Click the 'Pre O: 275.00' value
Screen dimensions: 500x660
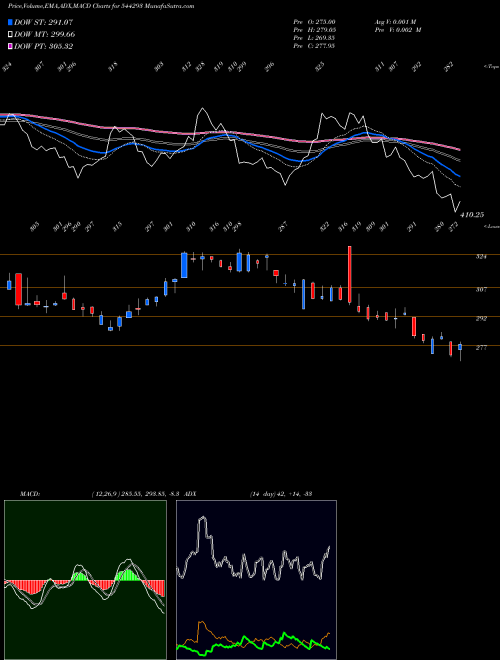tap(314, 22)
